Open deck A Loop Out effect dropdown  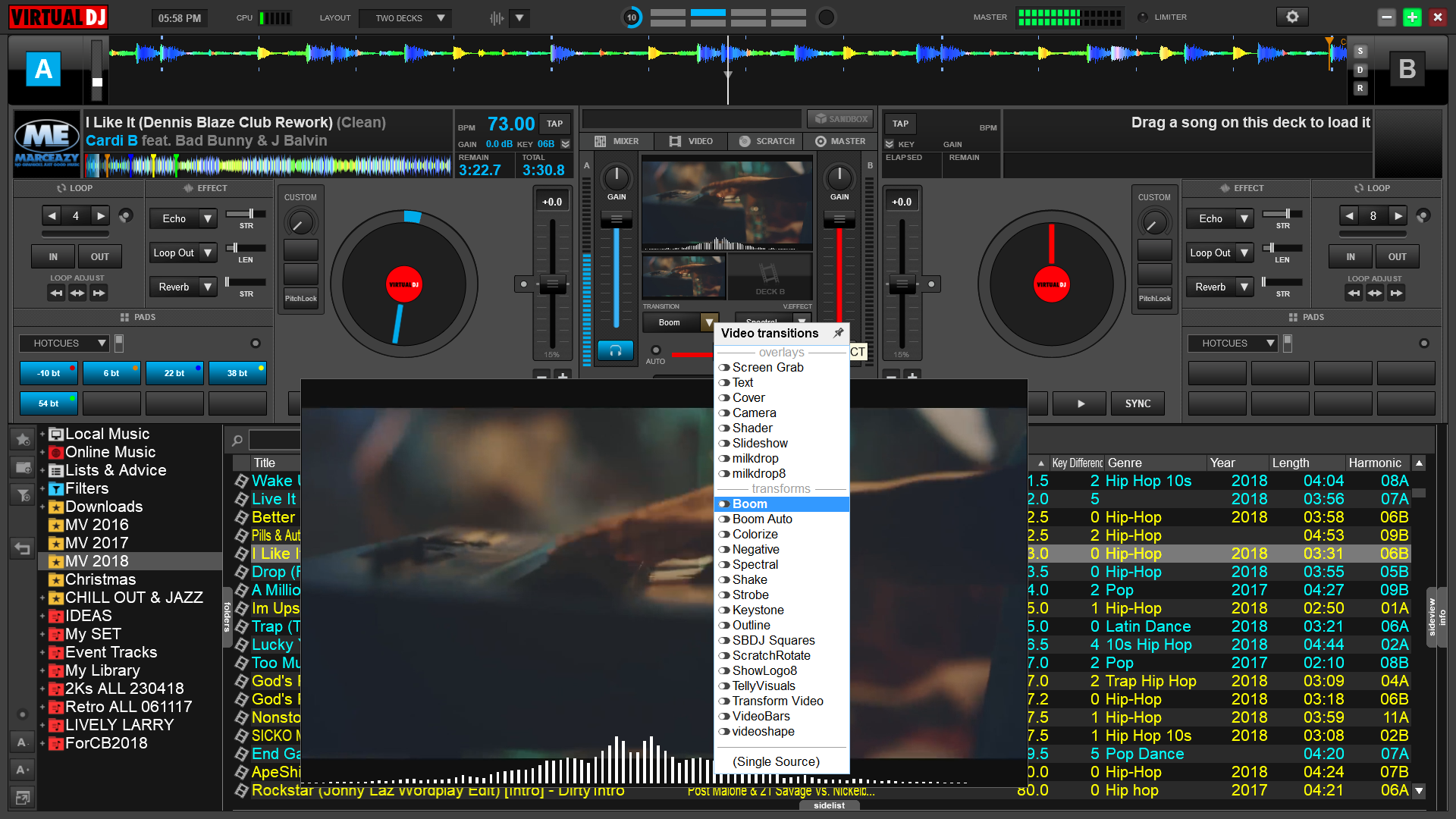click(208, 253)
